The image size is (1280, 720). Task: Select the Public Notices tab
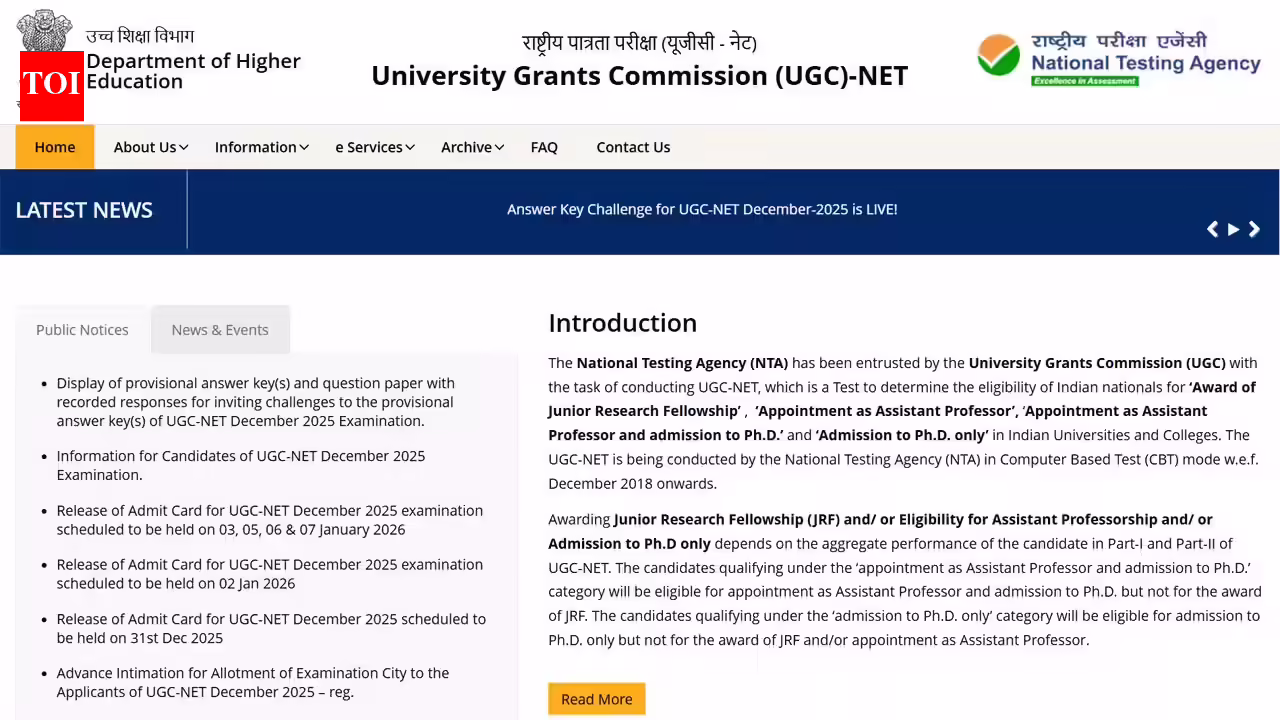click(x=82, y=330)
